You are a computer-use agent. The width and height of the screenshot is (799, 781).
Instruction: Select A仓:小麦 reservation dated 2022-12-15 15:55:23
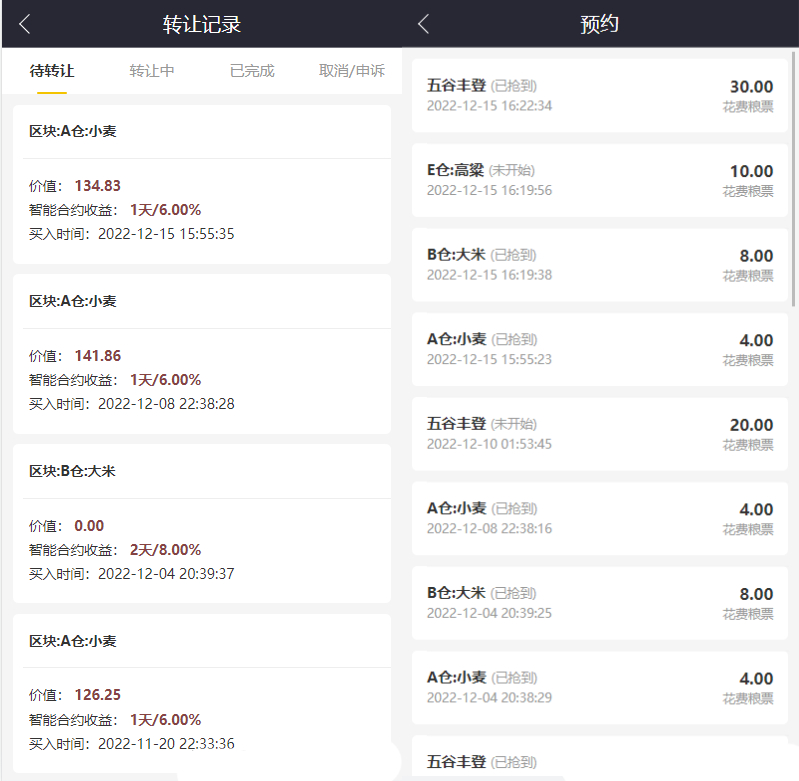pyautogui.click(x=600, y=349)
